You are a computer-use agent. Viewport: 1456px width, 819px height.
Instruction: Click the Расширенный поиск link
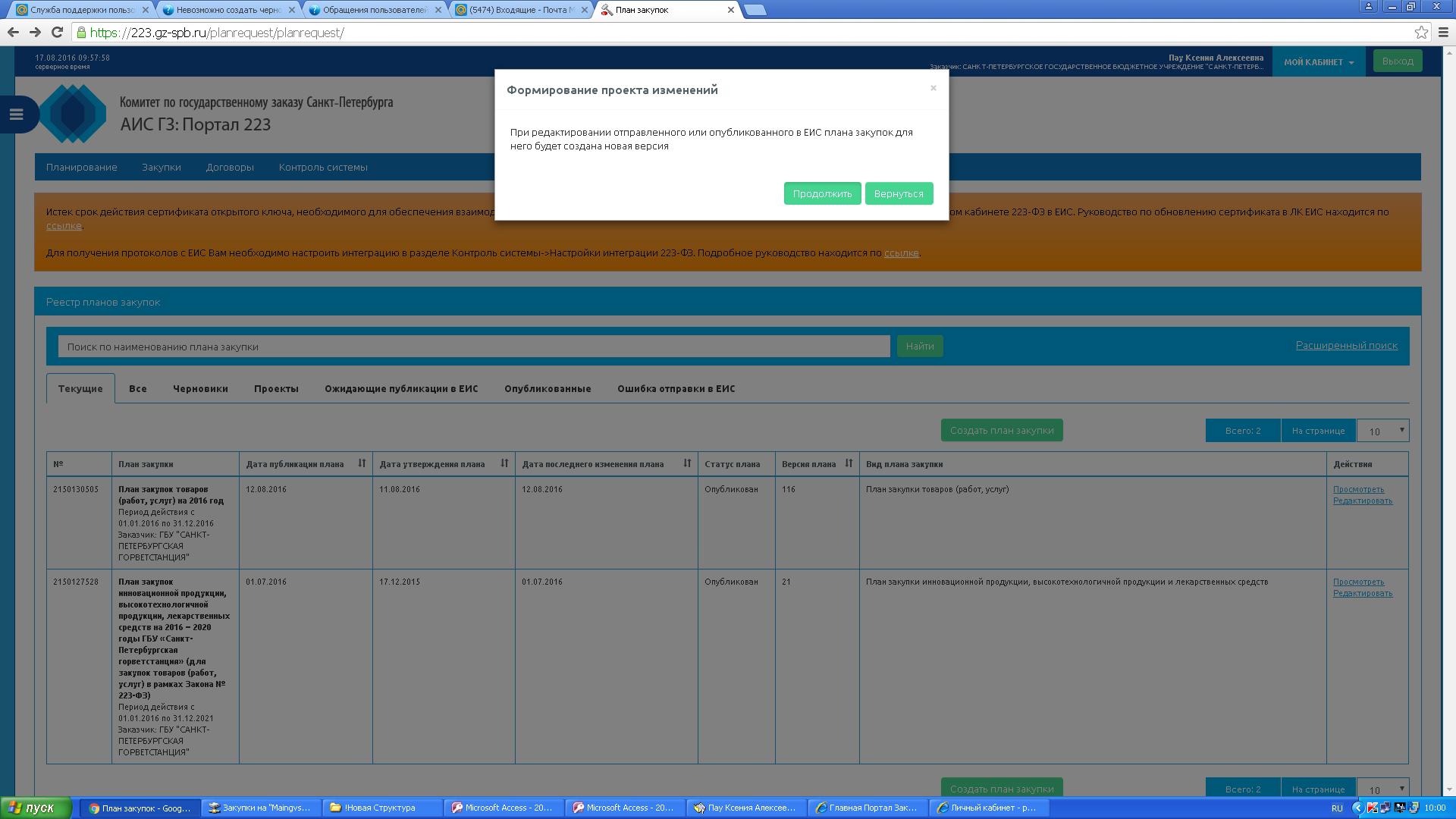coord(1346,345)
